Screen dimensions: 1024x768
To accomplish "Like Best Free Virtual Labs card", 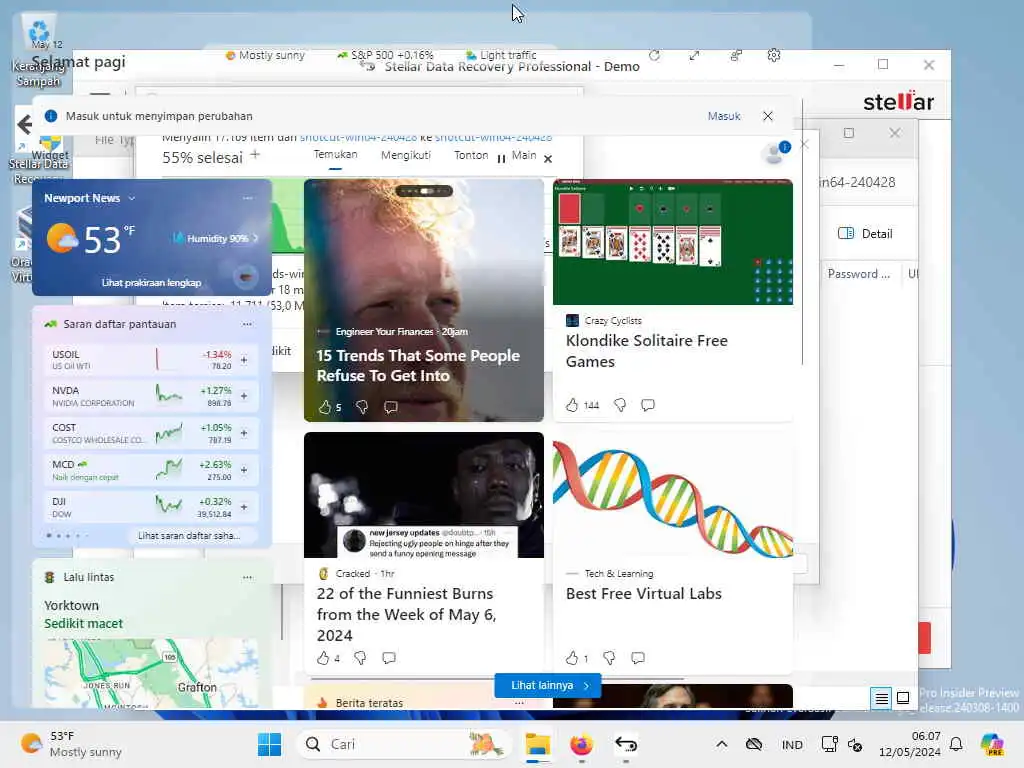I will (x=572, y=658).
